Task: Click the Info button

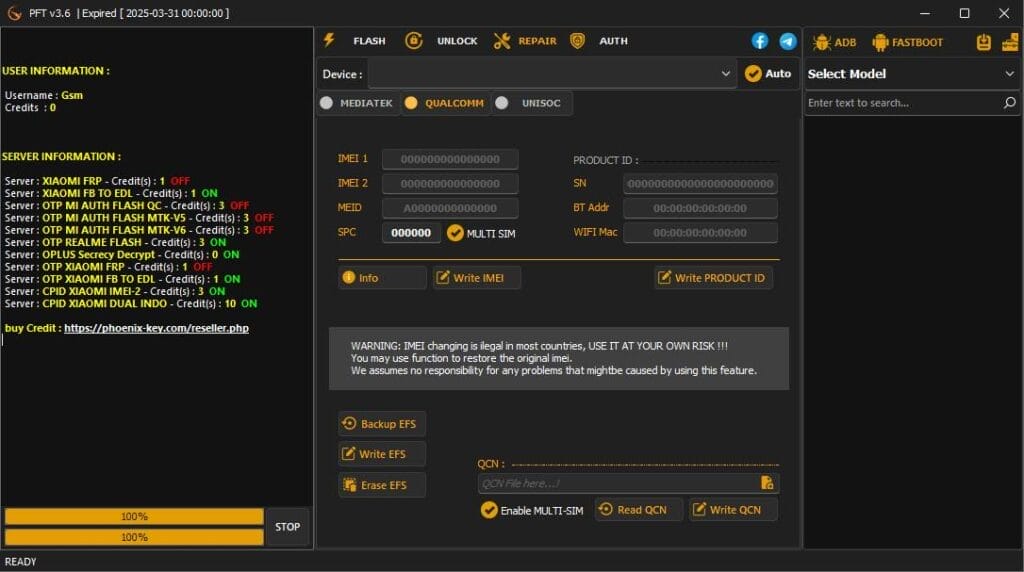Action: 383,278
